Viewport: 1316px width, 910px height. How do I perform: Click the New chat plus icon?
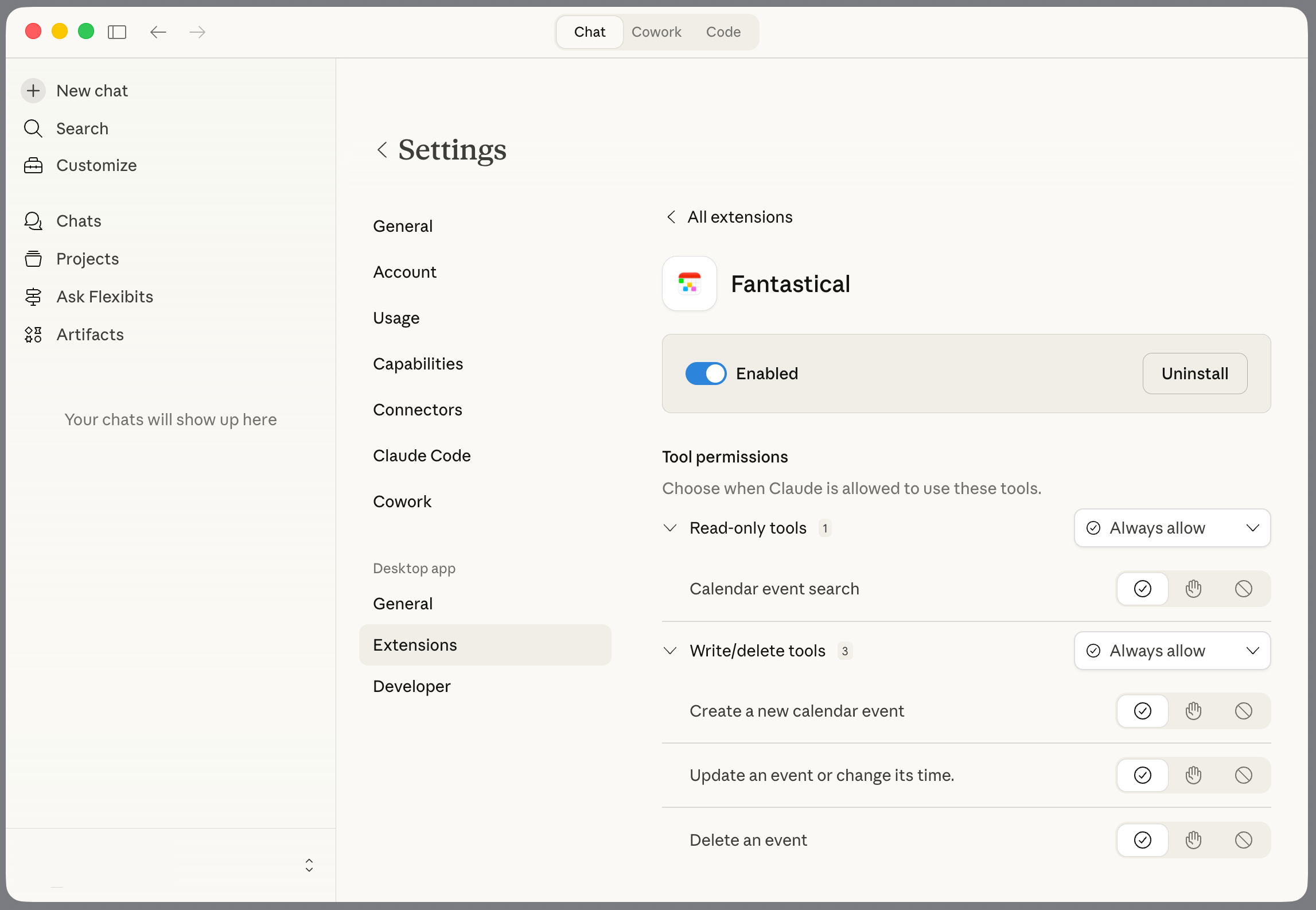tap(33, 91)
